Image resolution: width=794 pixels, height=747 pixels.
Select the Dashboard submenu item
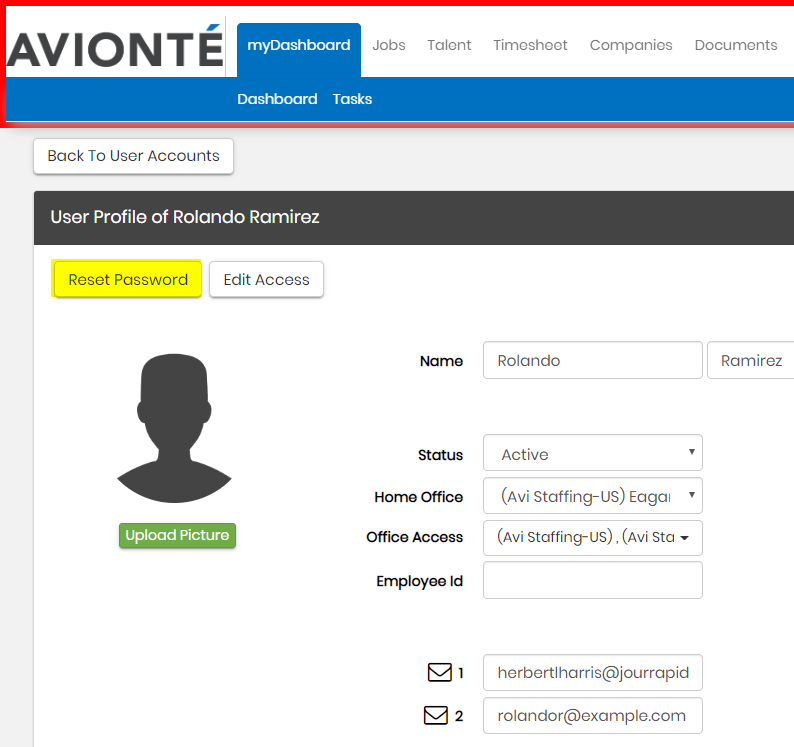[277, 99]
